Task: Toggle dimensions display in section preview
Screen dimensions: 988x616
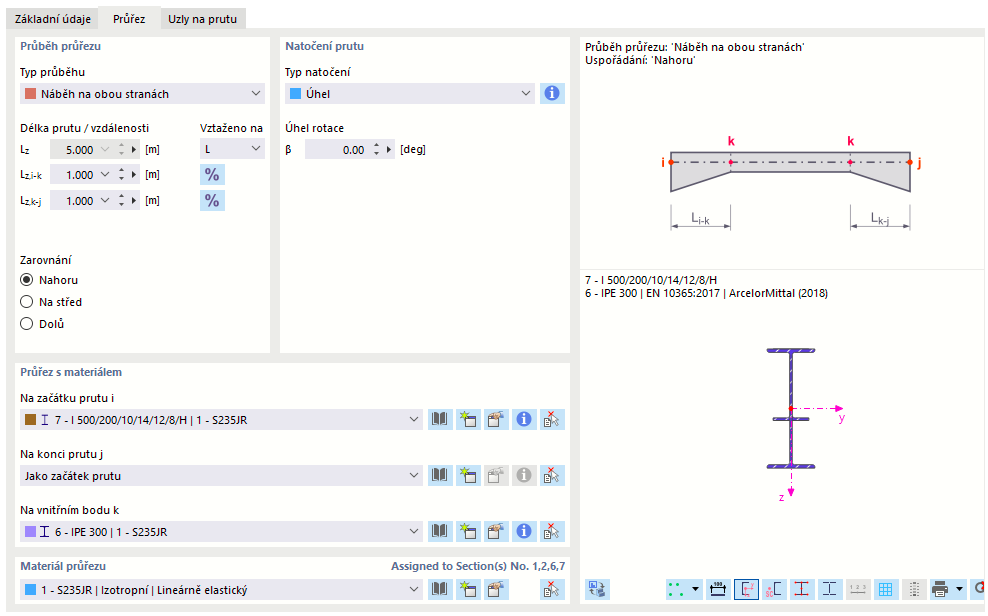Action: [x=718, y=590]
